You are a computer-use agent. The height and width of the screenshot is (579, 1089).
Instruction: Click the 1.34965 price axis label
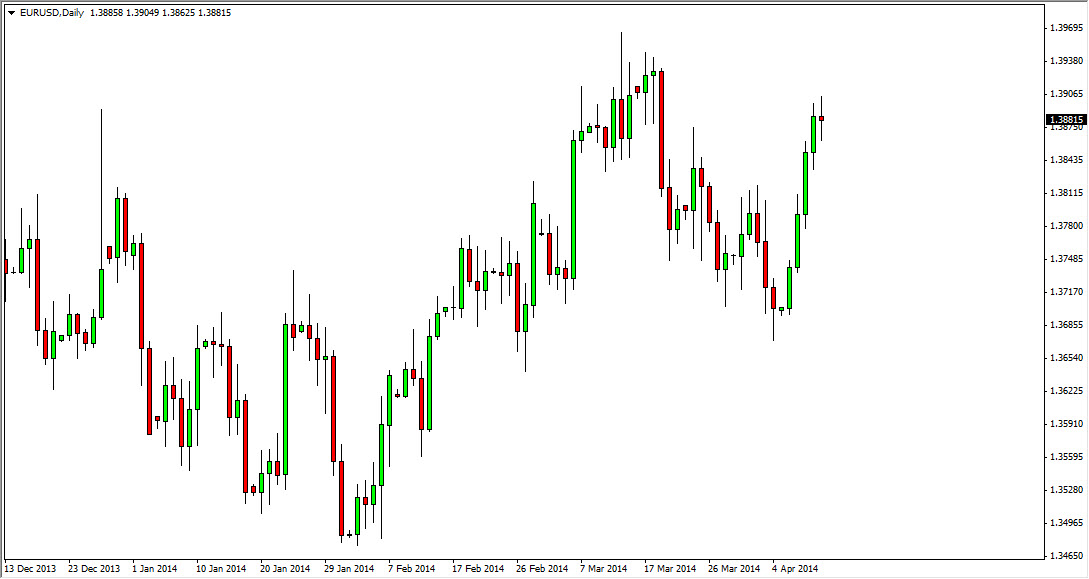[x=1067, y=522]
